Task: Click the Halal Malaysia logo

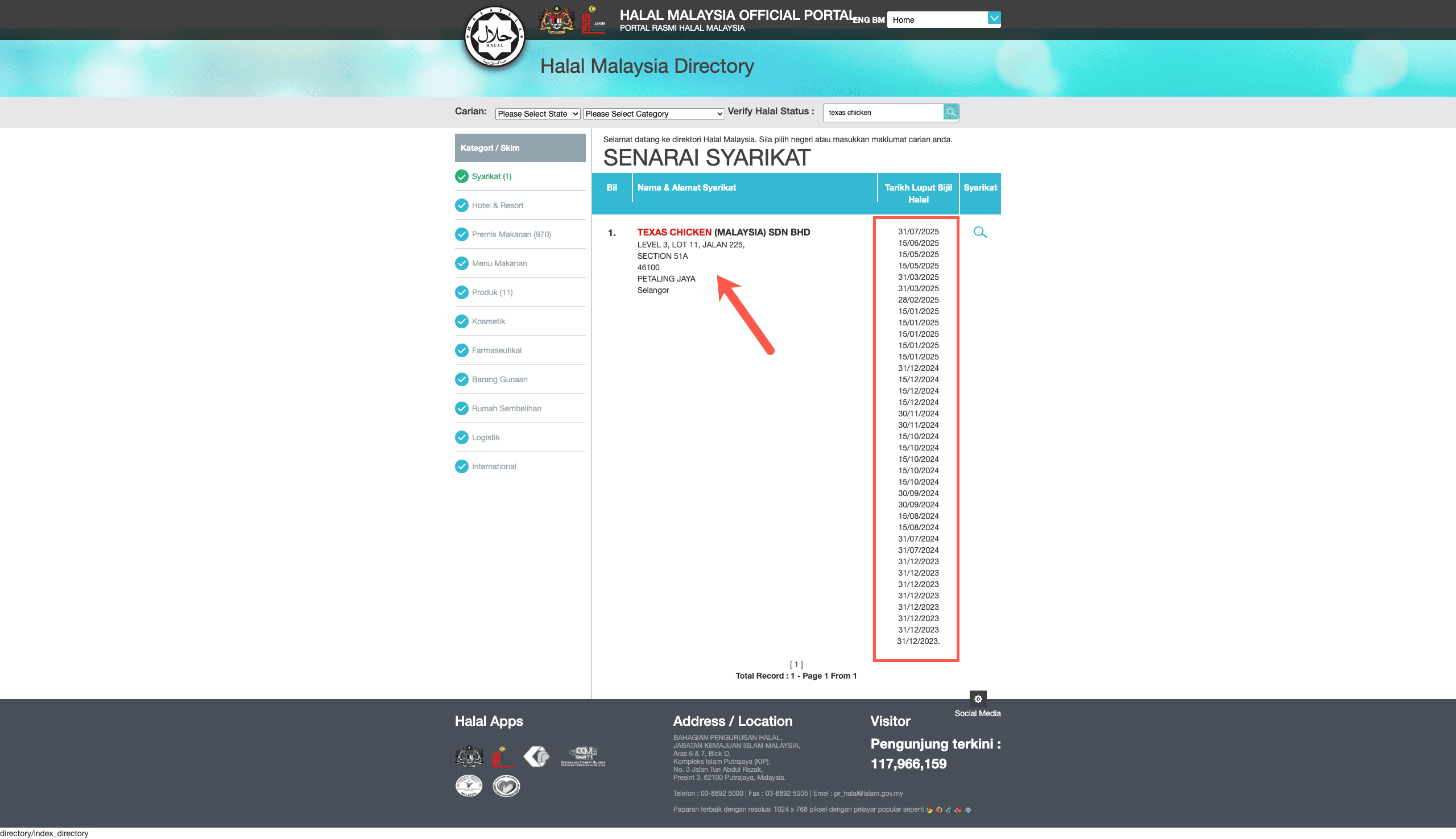Action: point(494,38)
